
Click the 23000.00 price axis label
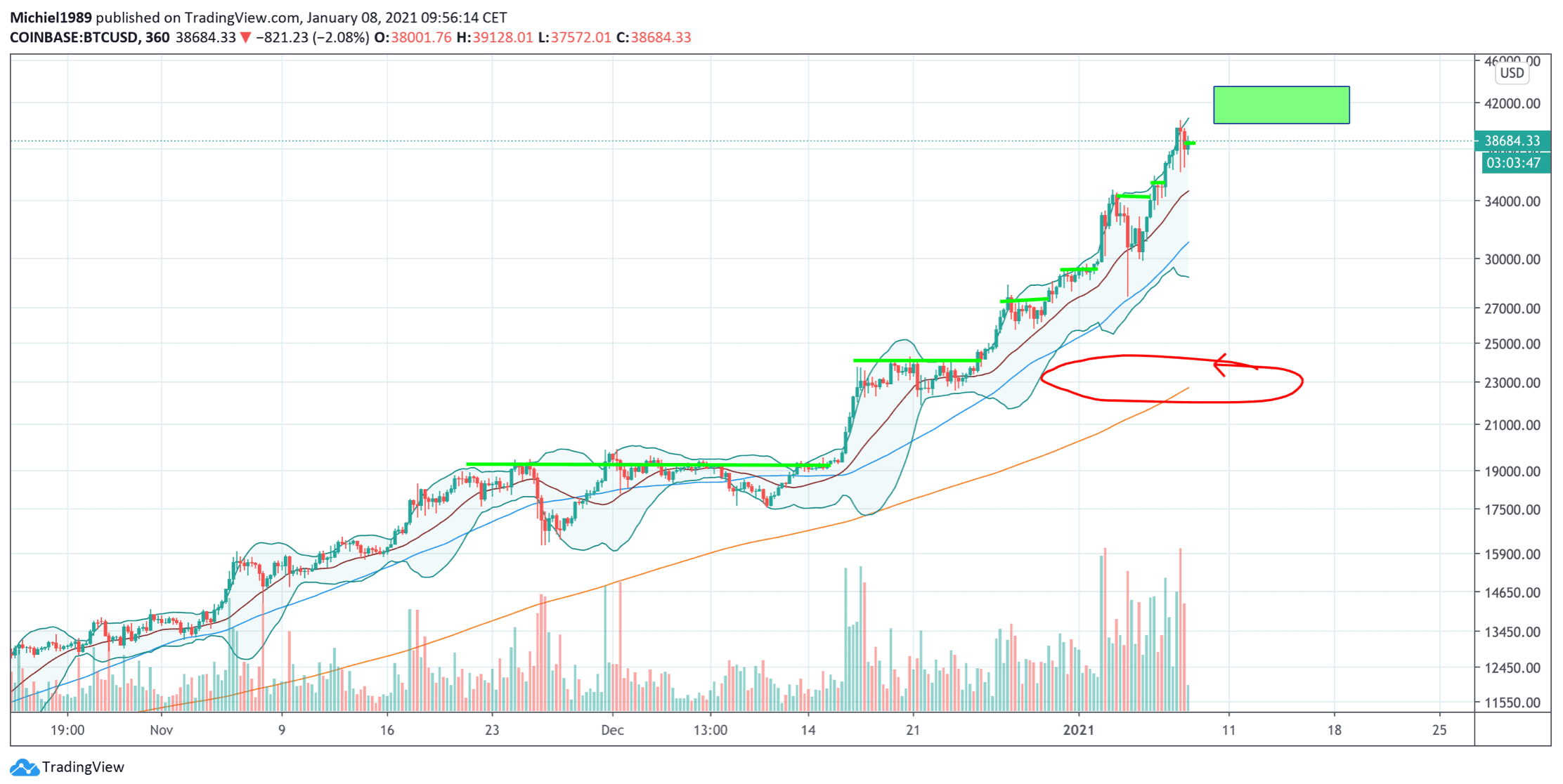click(1512, 383)
